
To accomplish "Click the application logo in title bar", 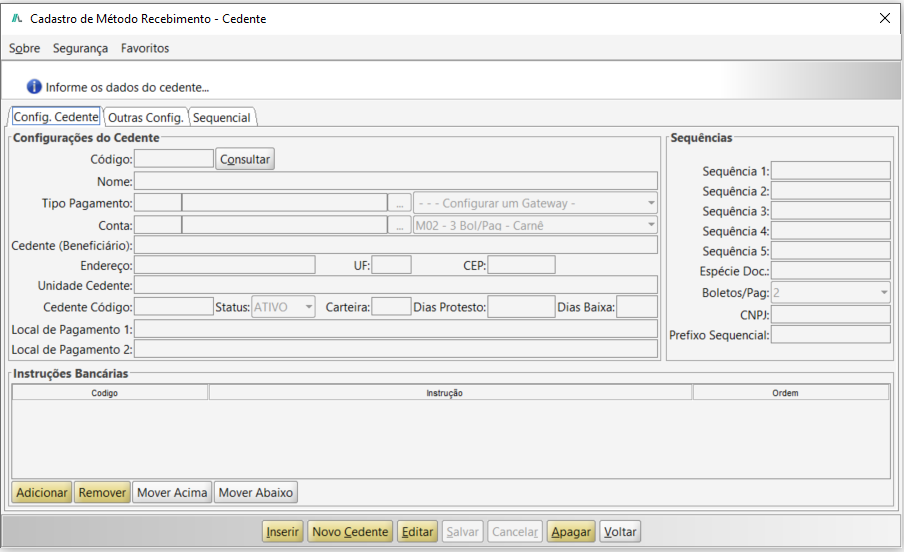I will click(17, 18).
